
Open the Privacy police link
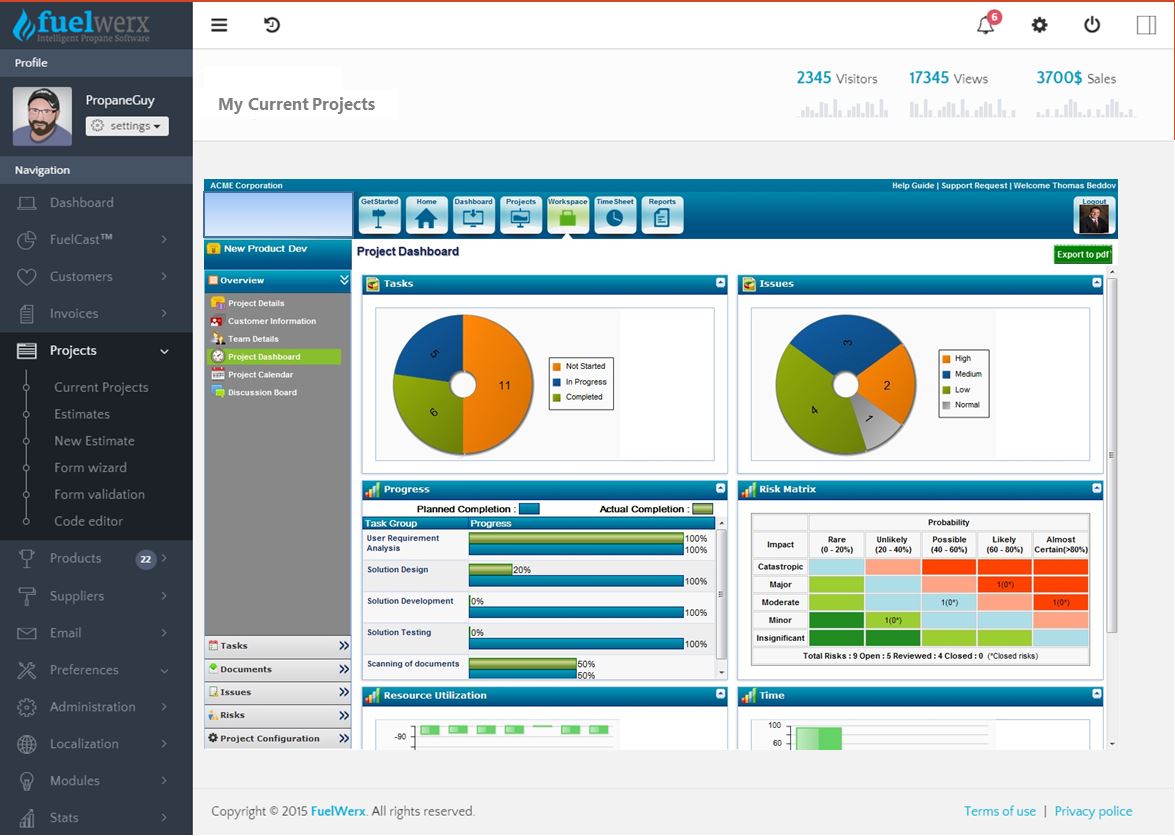pos(1093,811)
